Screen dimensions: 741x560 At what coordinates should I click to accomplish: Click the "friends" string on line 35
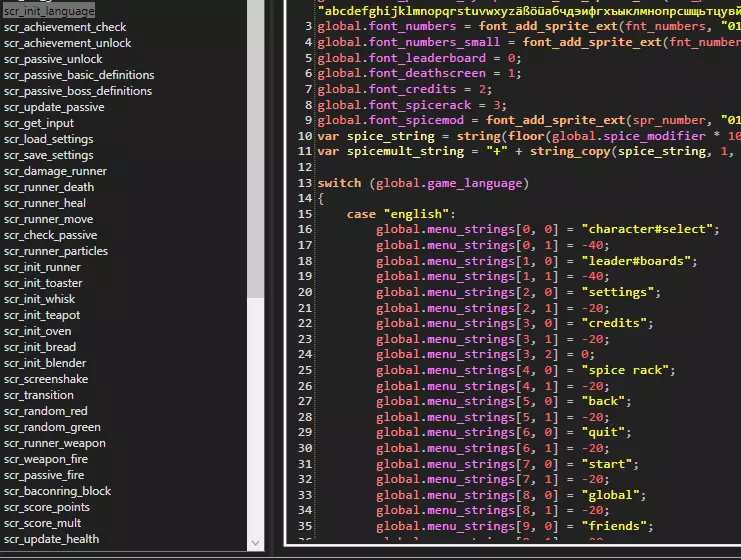pos(613,526)
